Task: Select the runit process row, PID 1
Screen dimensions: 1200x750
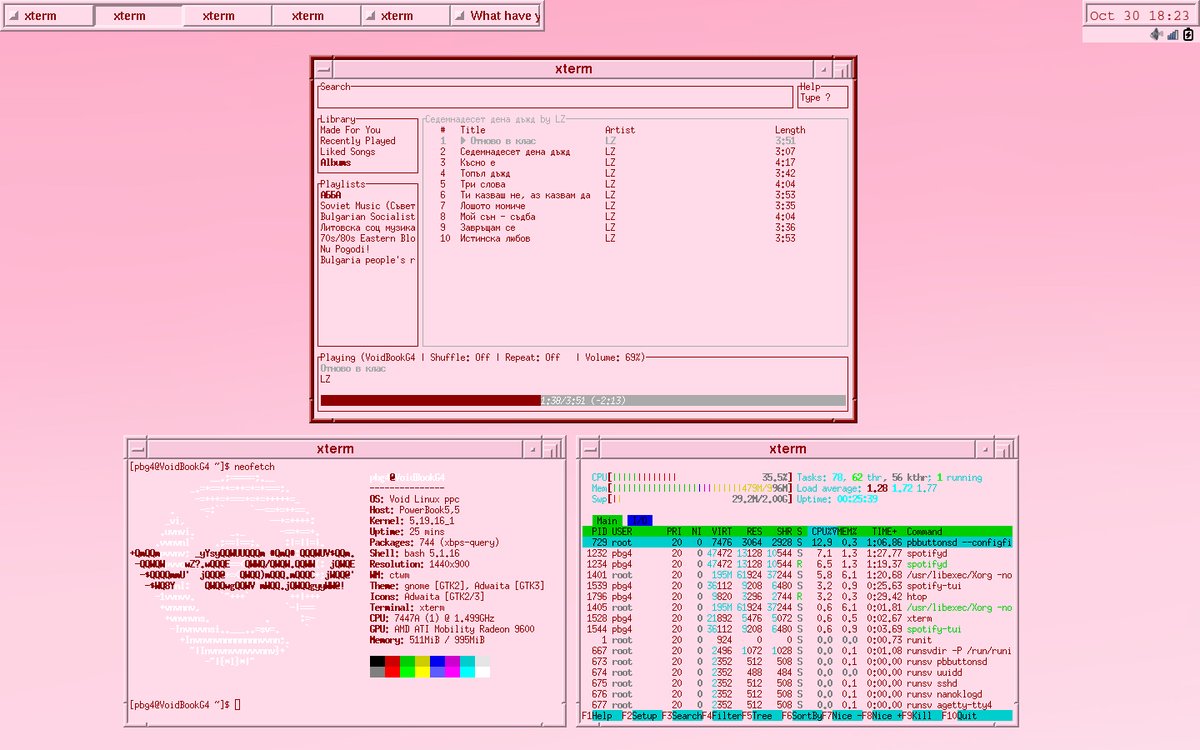Action: pyautogui.click(x=797, y=640)
